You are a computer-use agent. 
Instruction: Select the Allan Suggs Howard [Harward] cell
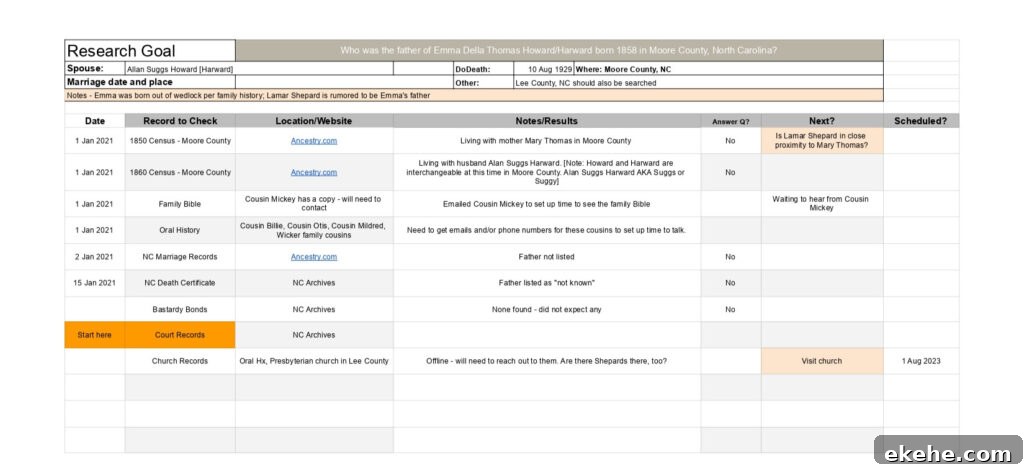(x=259, y=69)
